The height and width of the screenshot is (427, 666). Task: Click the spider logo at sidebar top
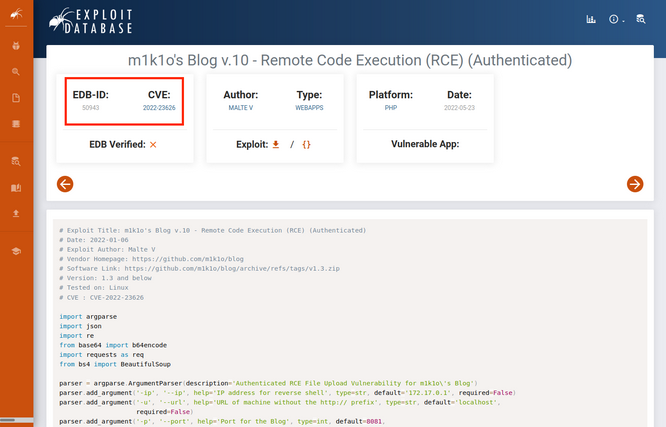[x=16, y=14]
